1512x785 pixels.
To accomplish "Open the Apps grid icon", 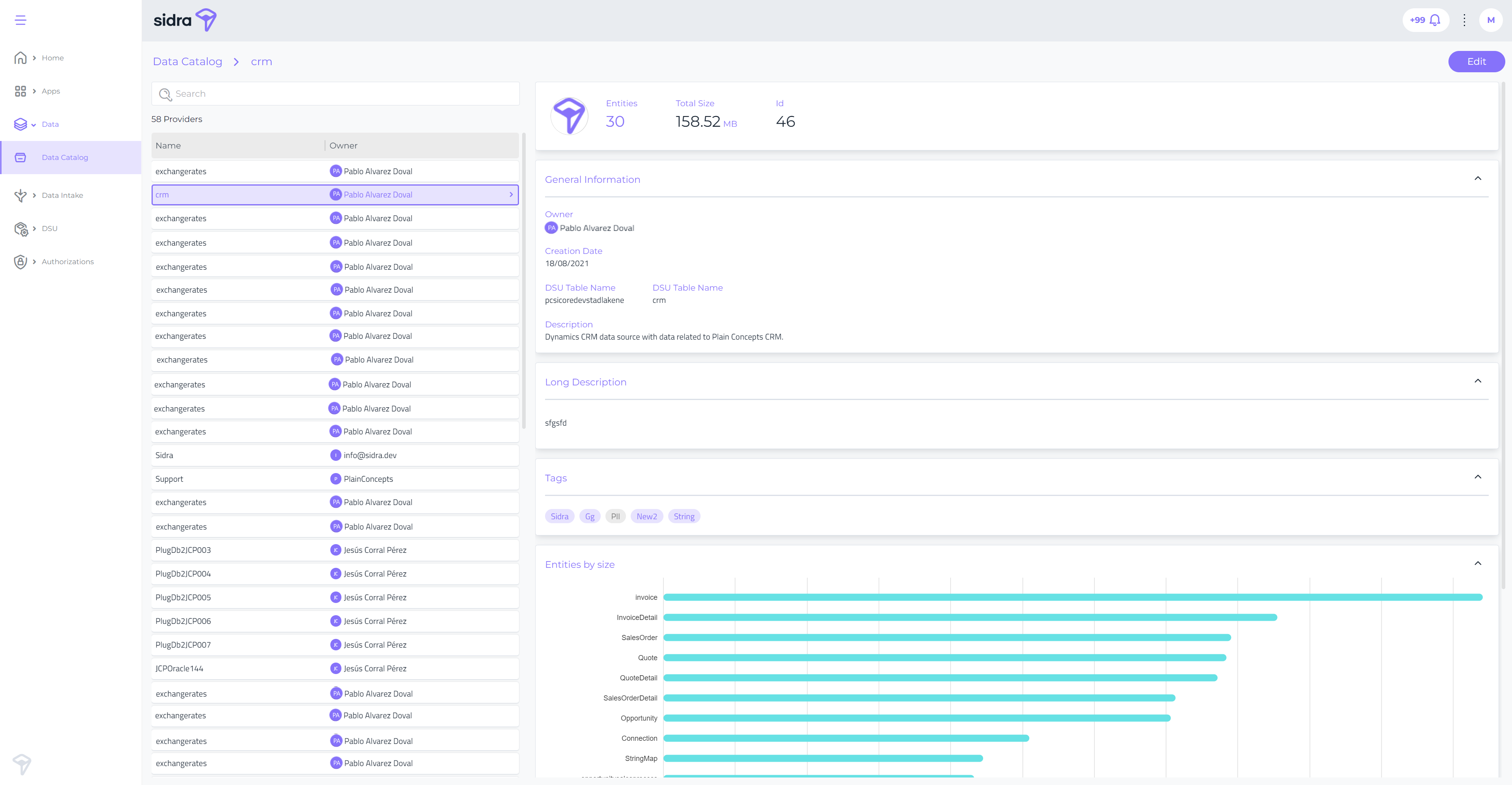I will [x=21, y=91].
